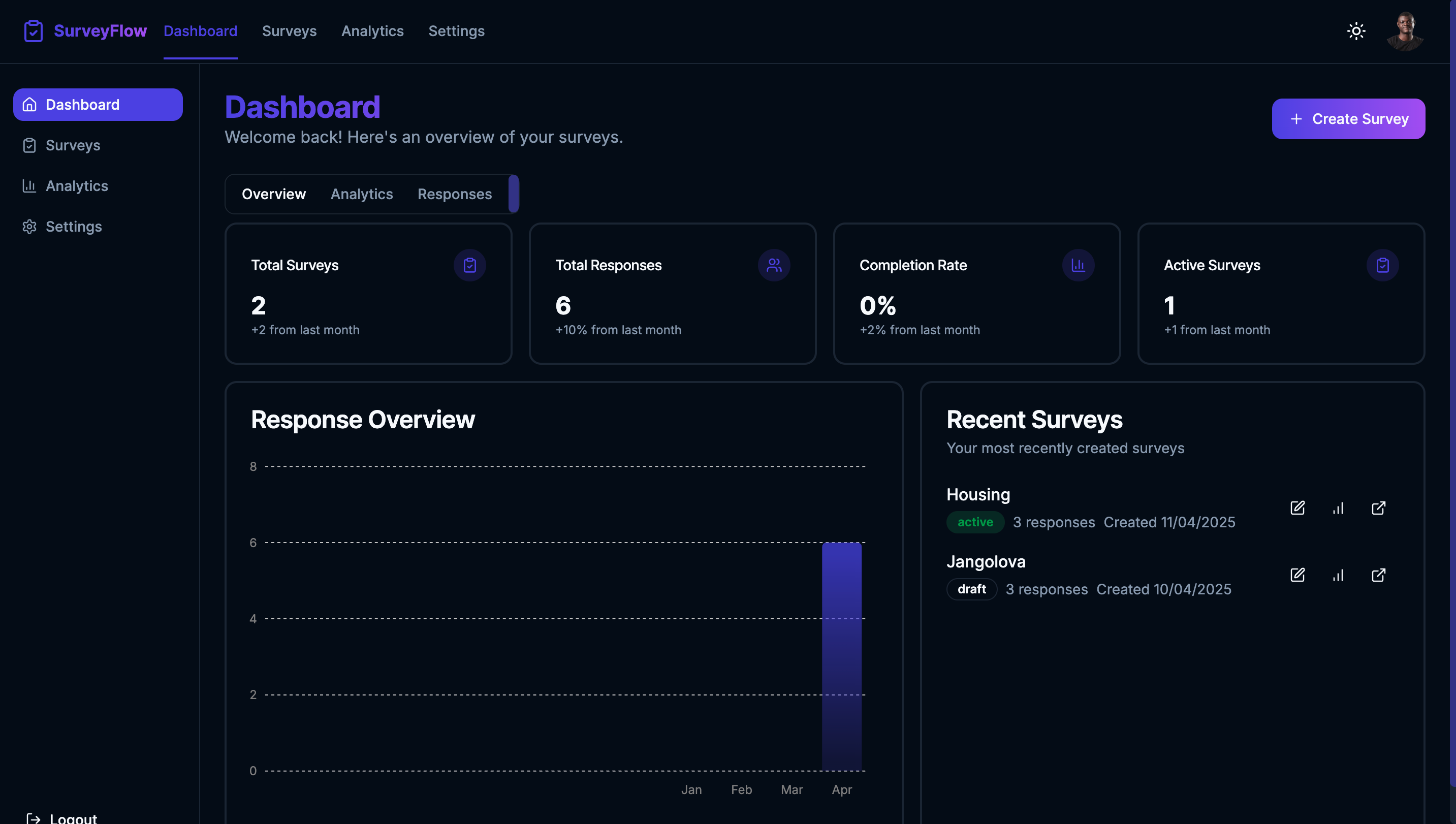Click the Total Responses users icon
Screen dimensions: 1456x824
(774, 265)
